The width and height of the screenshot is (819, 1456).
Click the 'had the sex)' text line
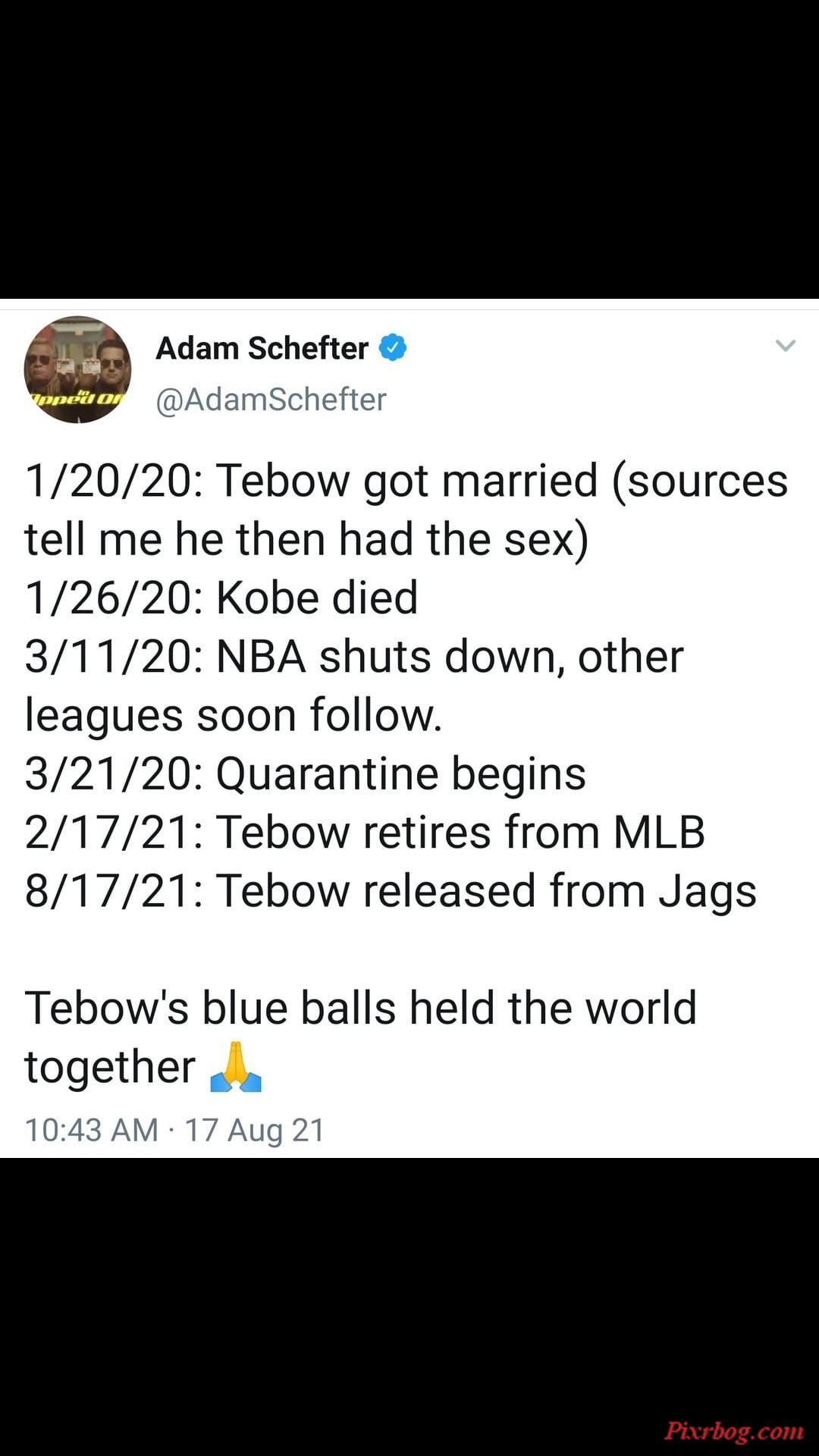(x=306, y=539)
